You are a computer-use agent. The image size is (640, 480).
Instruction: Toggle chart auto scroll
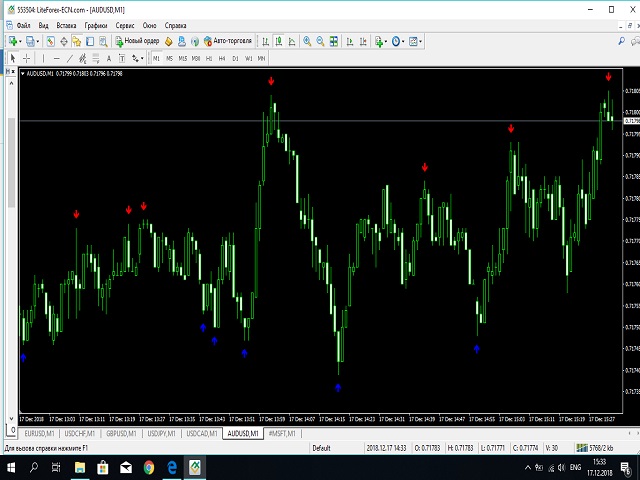350,41
